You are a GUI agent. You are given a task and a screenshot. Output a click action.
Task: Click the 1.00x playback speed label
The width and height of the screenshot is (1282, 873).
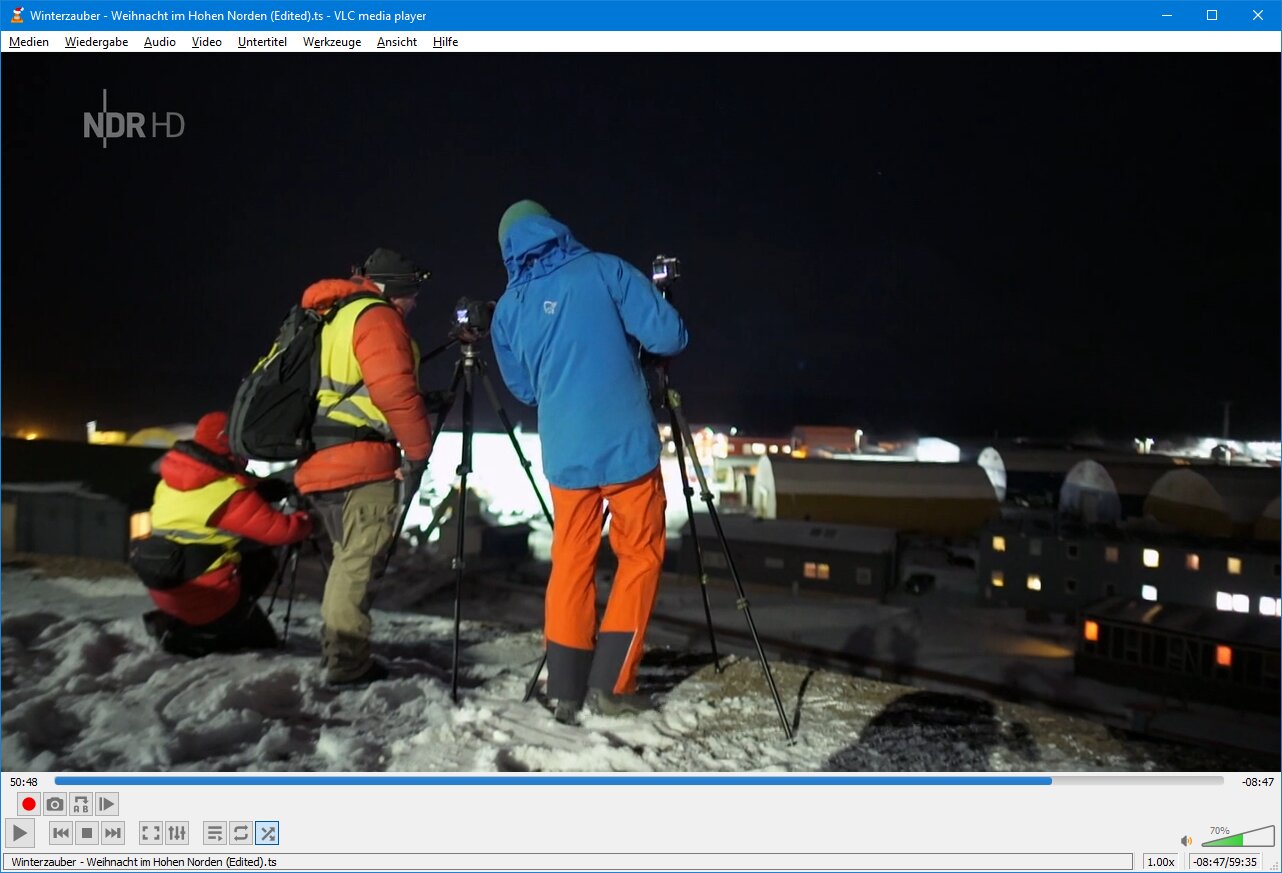tap(1160, 862)
